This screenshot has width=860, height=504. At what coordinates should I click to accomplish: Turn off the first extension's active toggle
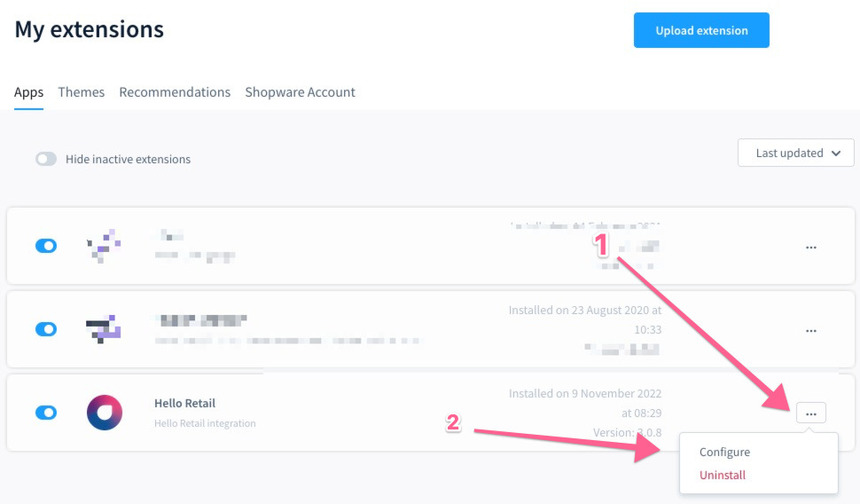click(46, 245)
